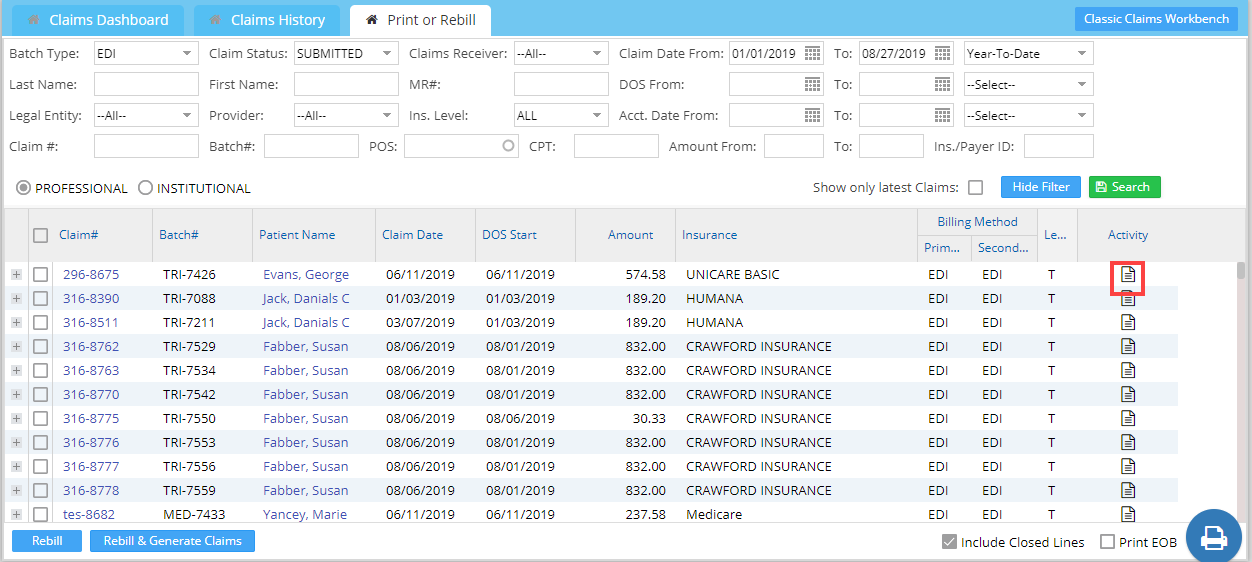Screen dimensions: 1252x562
Task: Open activity icon for claim 316-8775
Action: pyautogui.click(x=1128, y=418)
